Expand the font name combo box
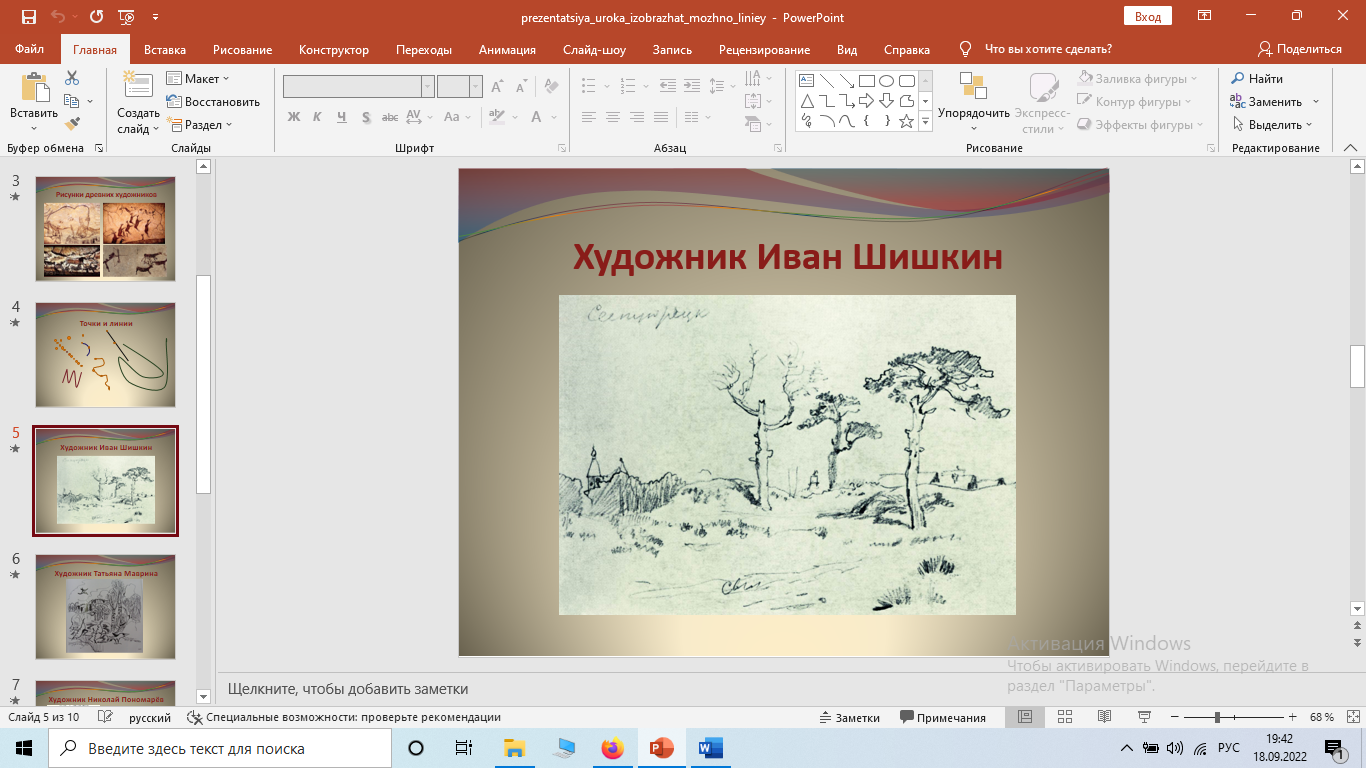The height and width of the screenshot is (768, 1366). (x=428, y=87)
